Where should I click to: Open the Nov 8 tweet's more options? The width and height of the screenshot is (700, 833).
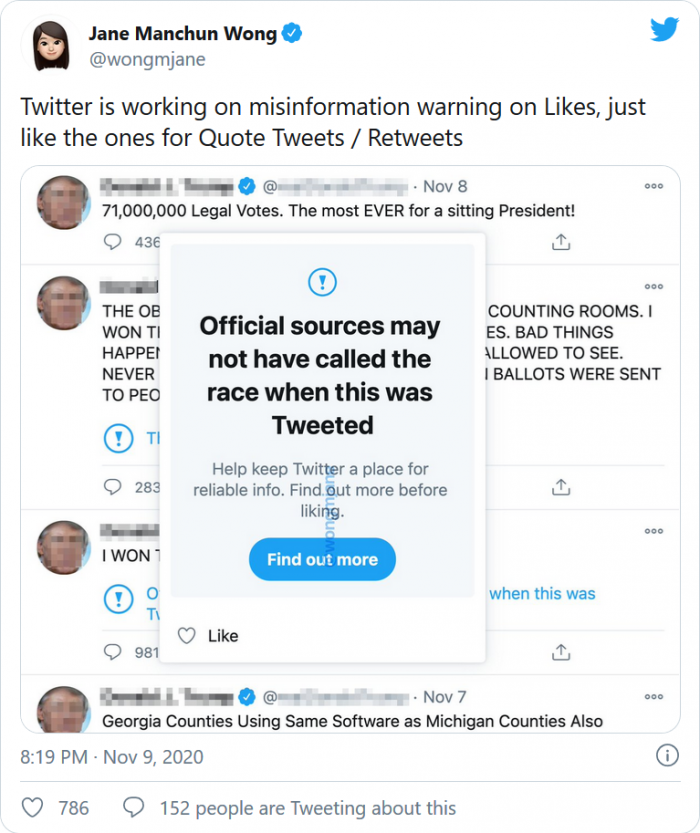tap(653, 186)
